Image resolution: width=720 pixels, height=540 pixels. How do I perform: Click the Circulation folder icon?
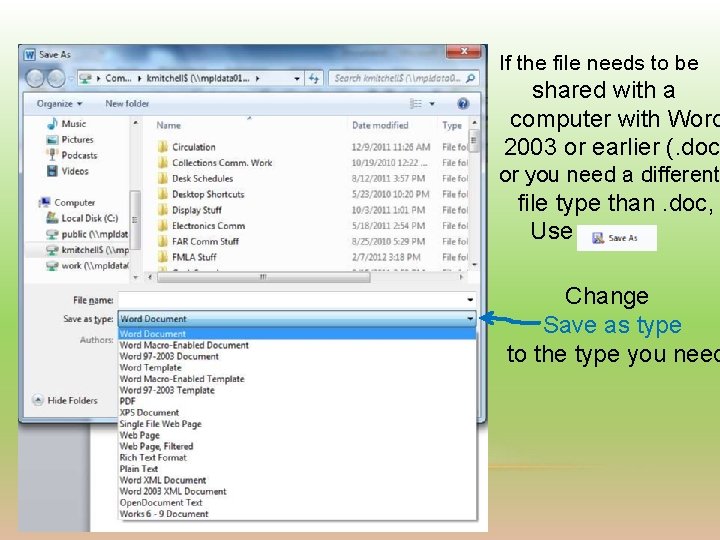(x=162, y=147)
